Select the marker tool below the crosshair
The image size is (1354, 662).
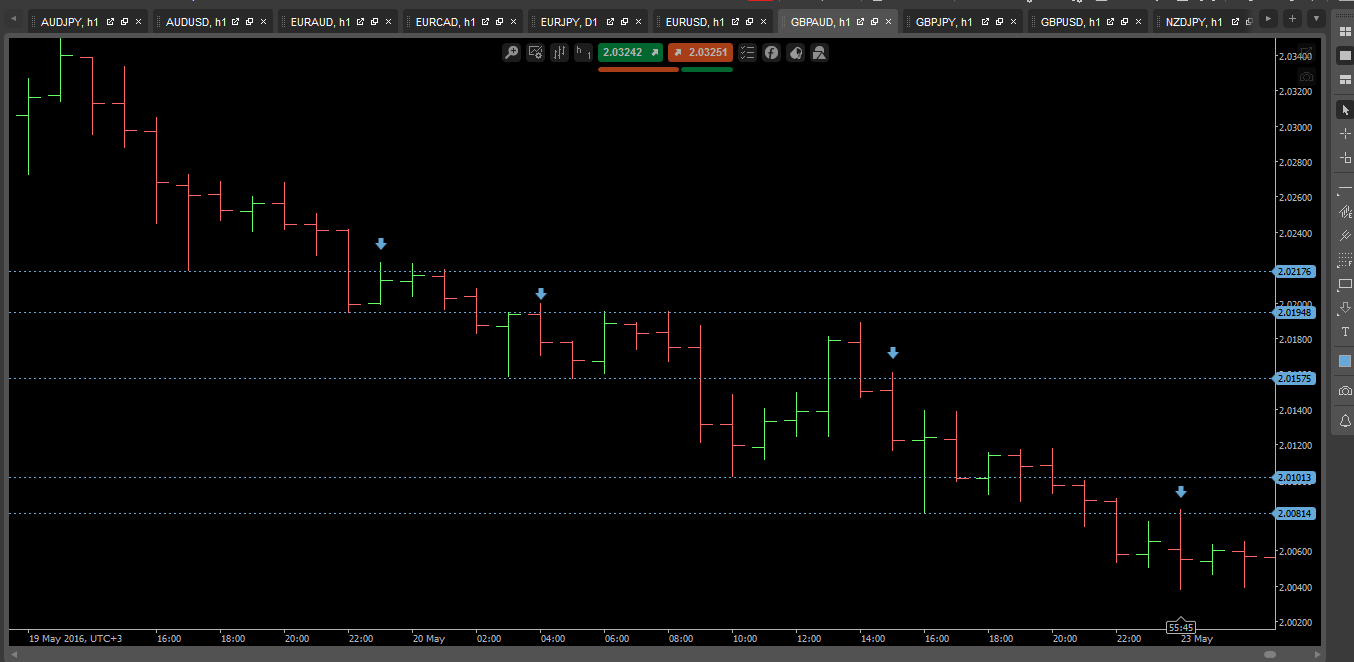(x=1345, y=158)
